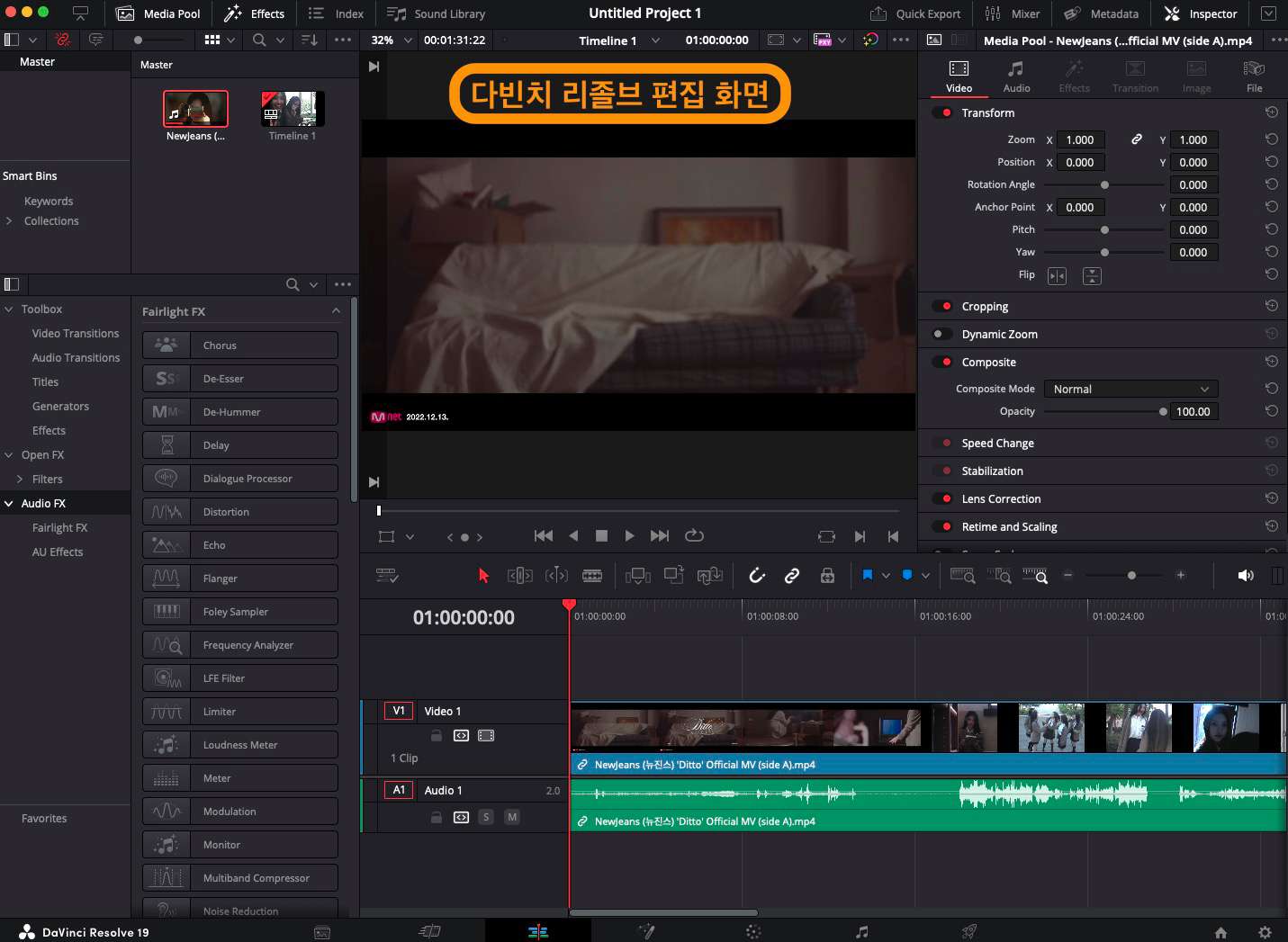
Task: Open the Effects panel
Action: (x=255, y=13)
